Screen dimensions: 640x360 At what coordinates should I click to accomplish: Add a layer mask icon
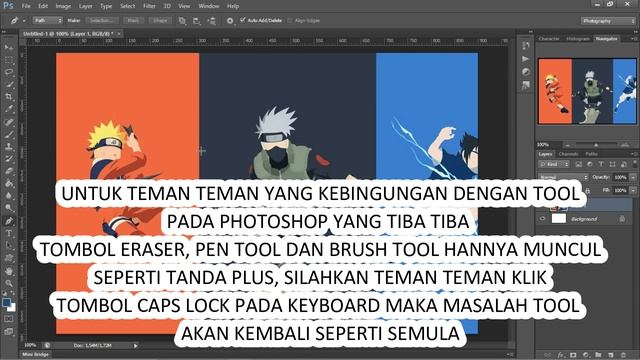click(x=573, y=355)
